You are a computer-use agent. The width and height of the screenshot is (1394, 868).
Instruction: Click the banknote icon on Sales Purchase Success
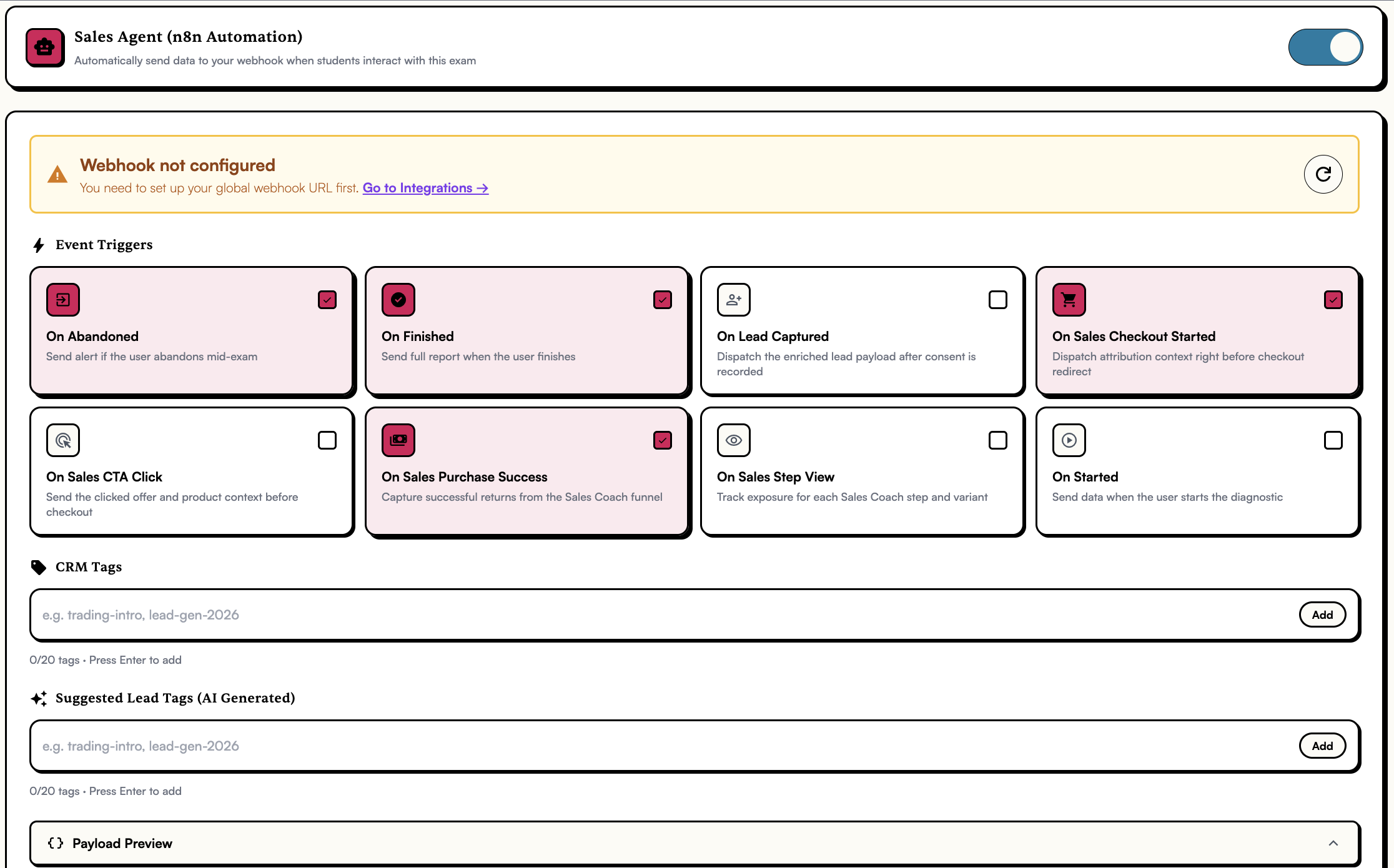398,440
